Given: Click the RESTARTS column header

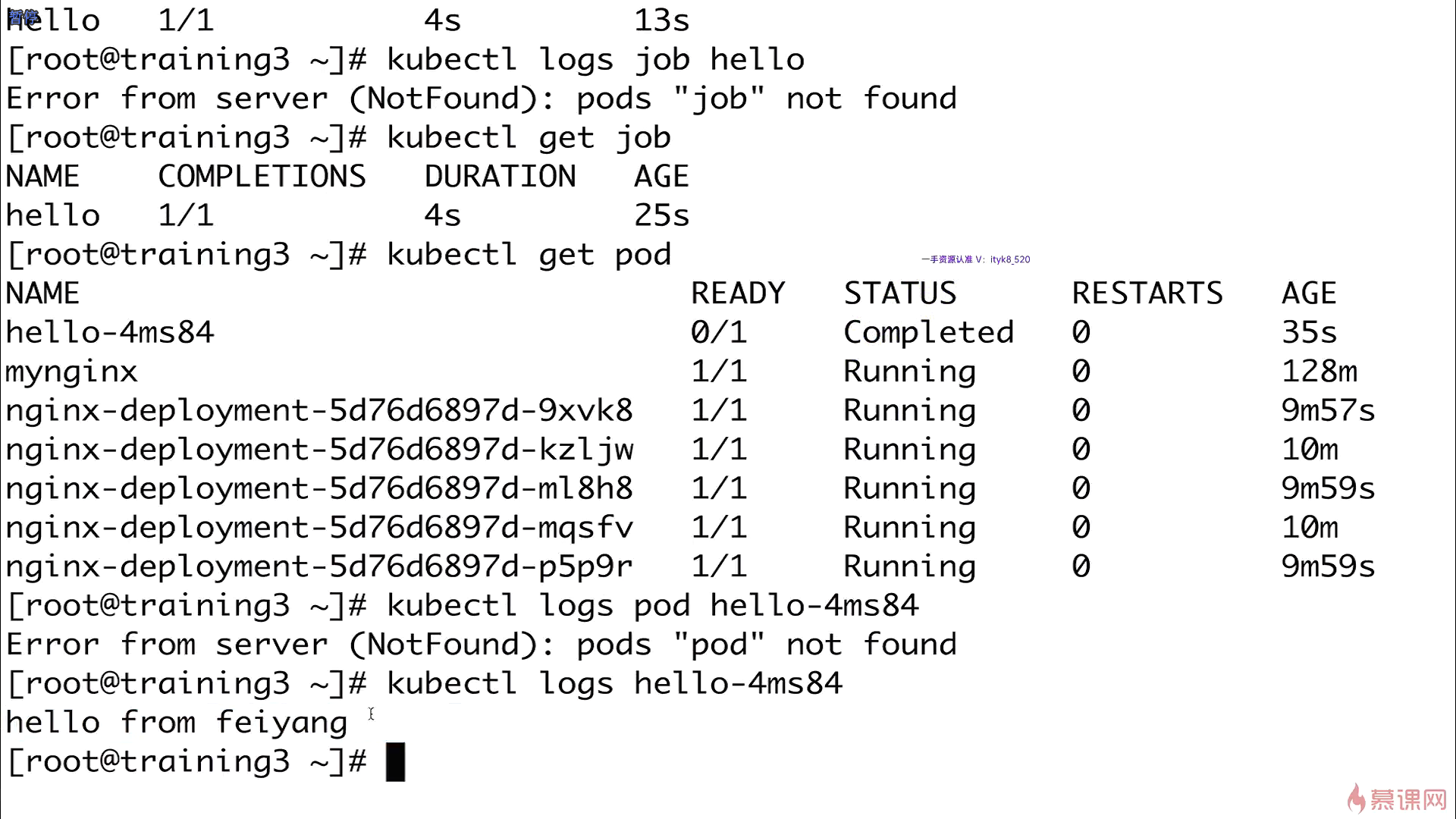Looking at the screenshot, I should tap(1147, 293).
